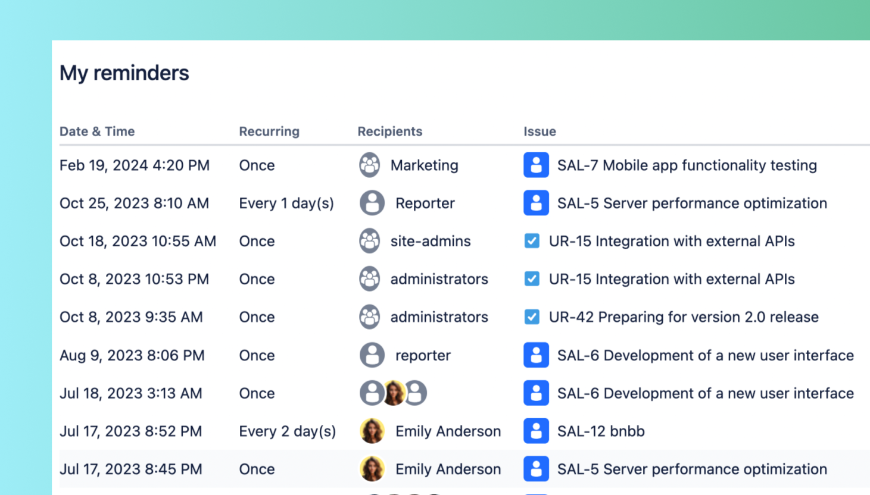This screenshot has width=870, height=495.
Task: Click the Marketing group avatar icon
Action: [x=370, y=165]
